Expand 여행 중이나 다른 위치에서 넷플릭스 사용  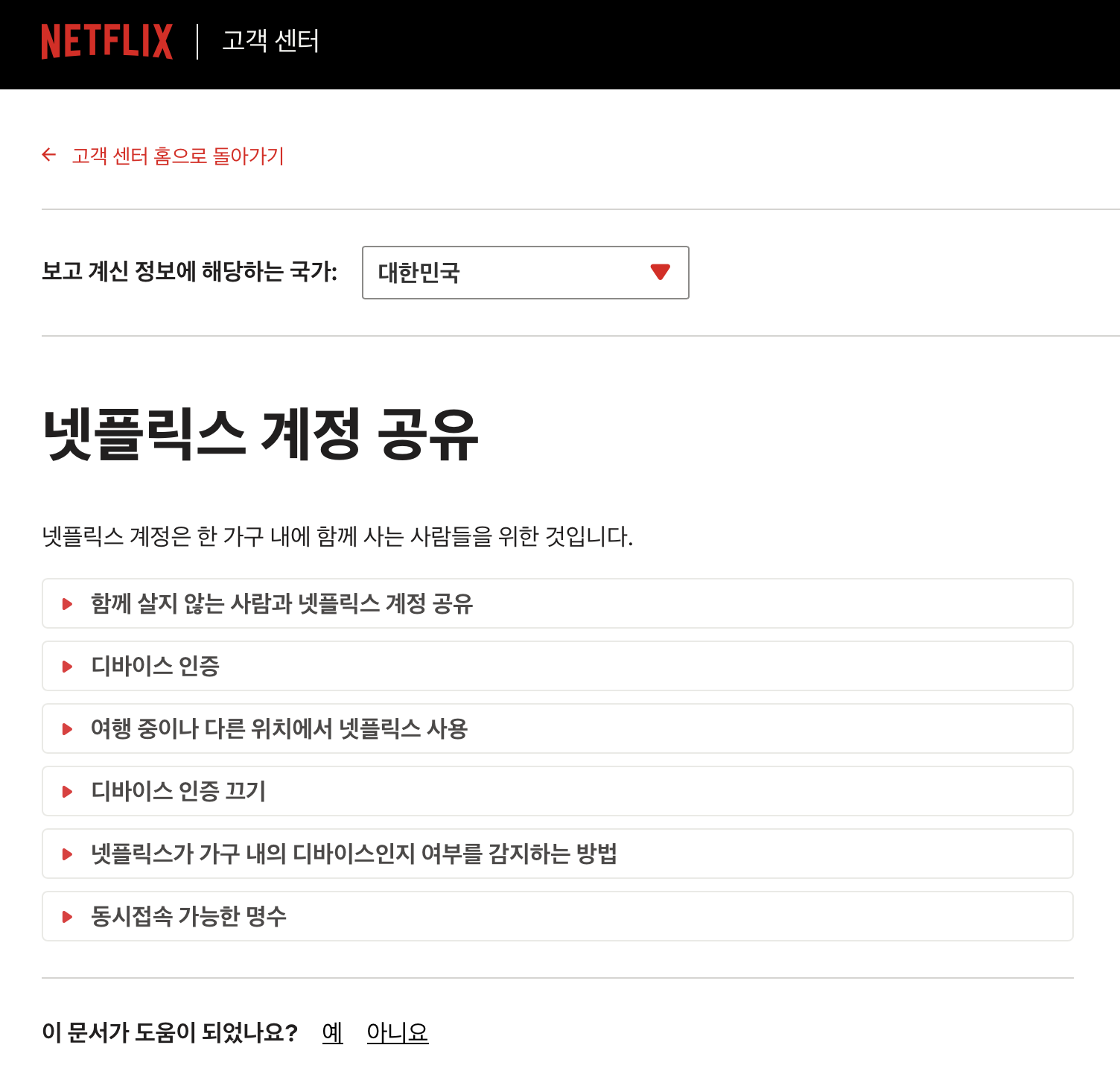coord(557,728)
